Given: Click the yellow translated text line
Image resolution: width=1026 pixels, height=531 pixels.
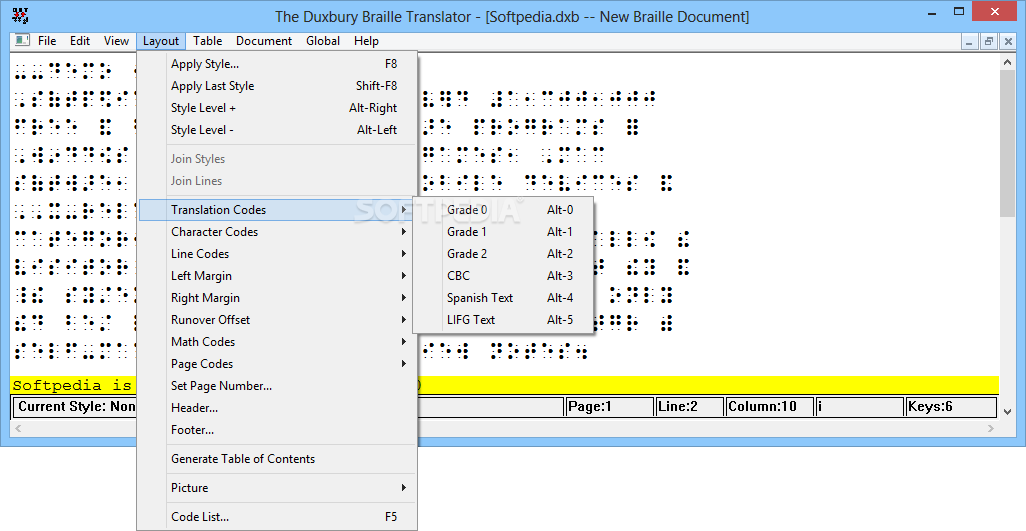Looking at the screenshot, I should click(x=505, y=385).
